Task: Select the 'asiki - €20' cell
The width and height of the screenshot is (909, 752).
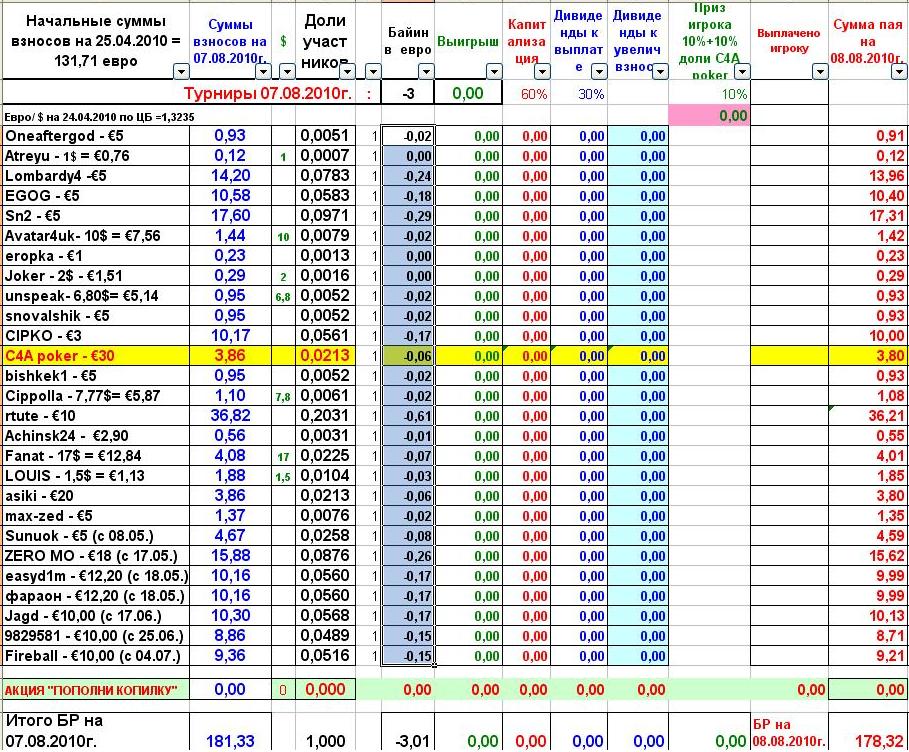Action: [96, 496]
